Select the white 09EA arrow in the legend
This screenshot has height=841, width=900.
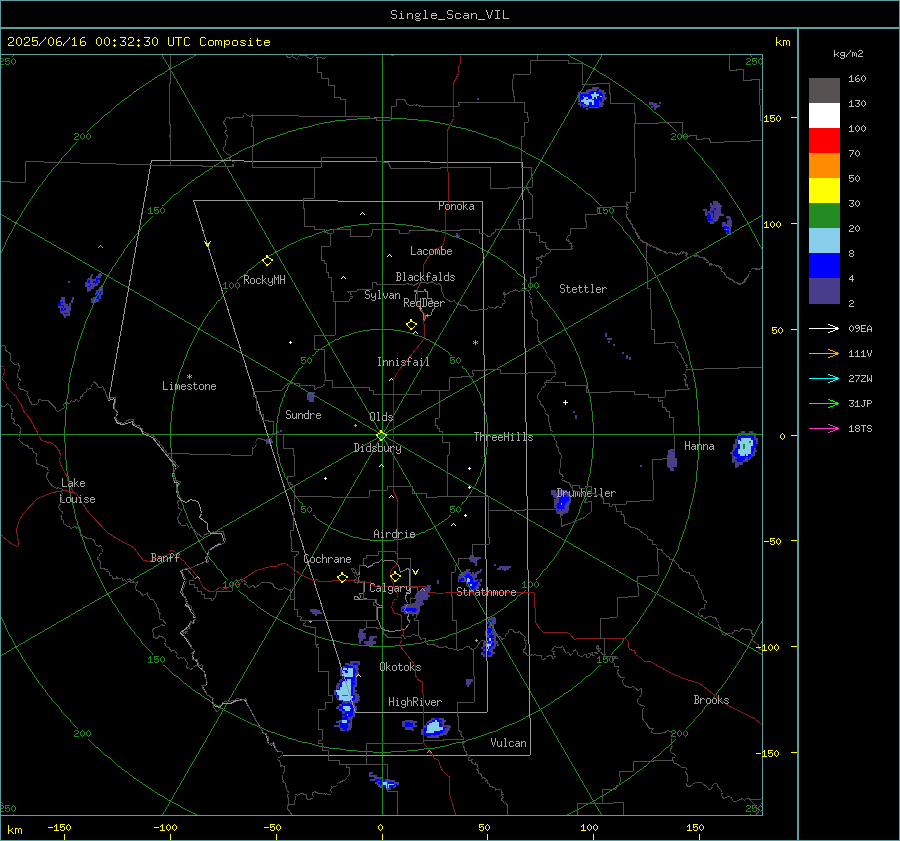click(x=824, y=328)
